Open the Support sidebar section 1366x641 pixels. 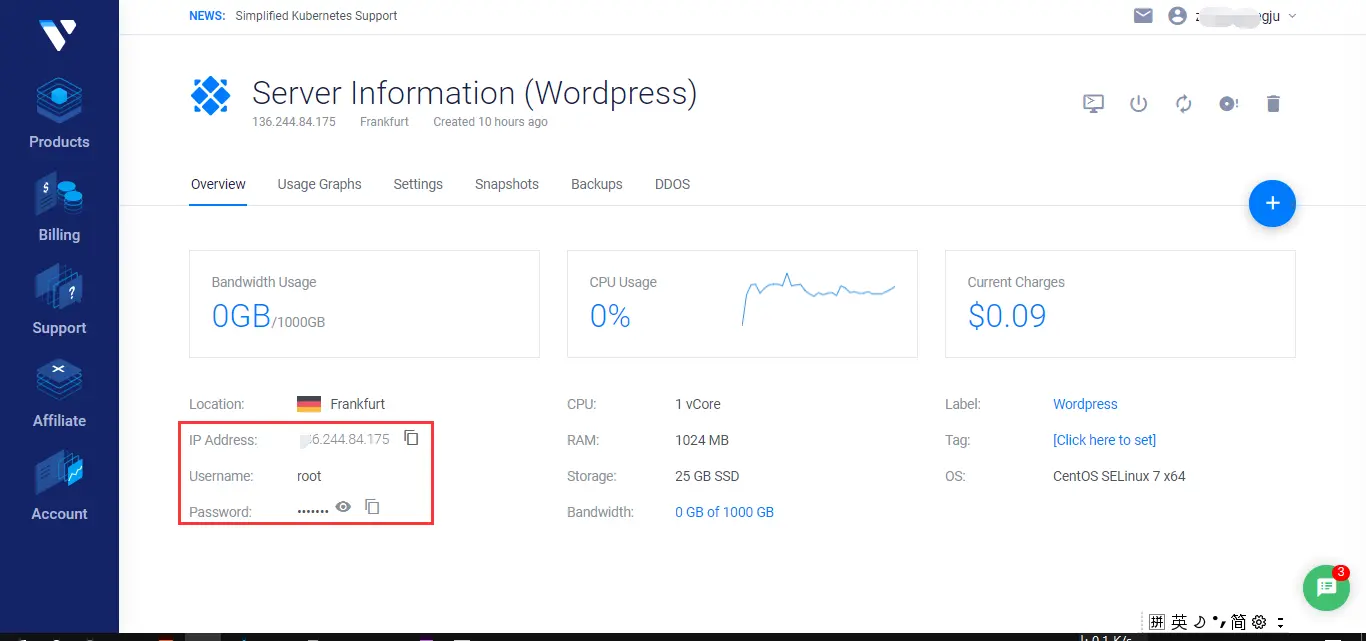pyautogui.click(x=58, y=299)
